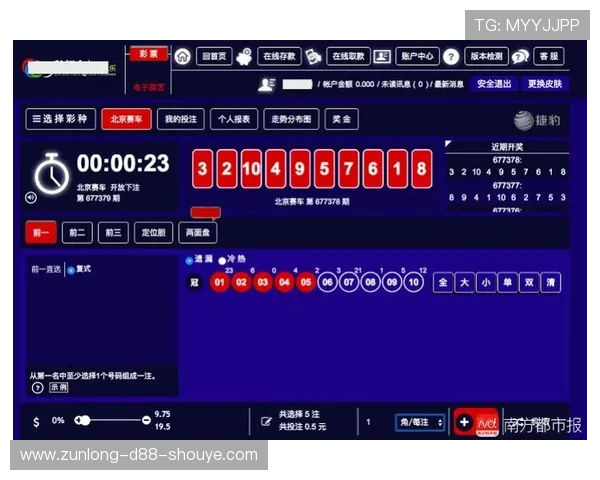Click the 安全退出 button
600x480 pixels.
click(x=493, y=84)
